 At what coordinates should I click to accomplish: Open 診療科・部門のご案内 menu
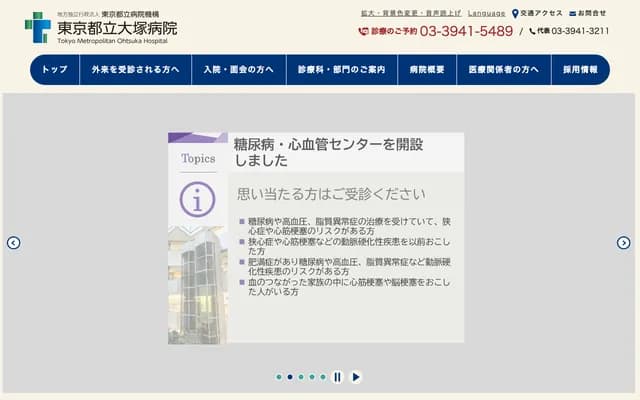point(342,69)
